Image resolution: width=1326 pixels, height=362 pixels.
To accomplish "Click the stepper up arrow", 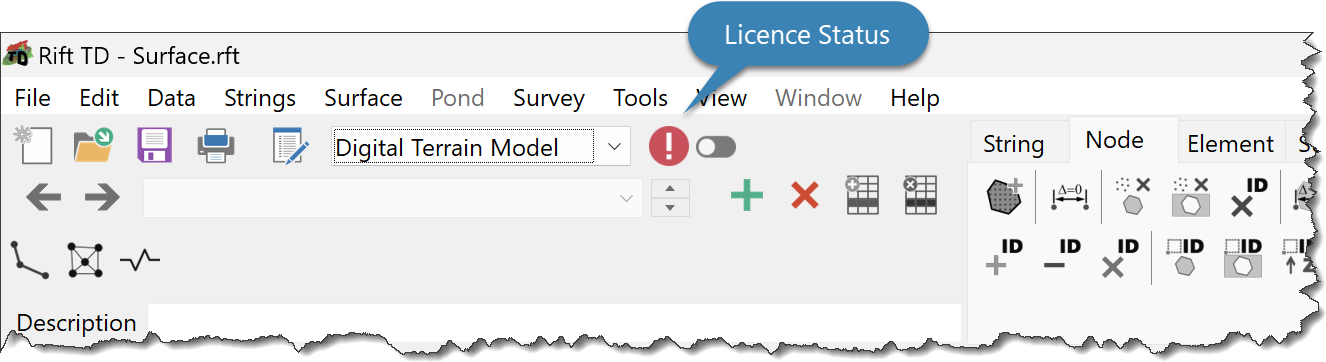I will [670, 189].
